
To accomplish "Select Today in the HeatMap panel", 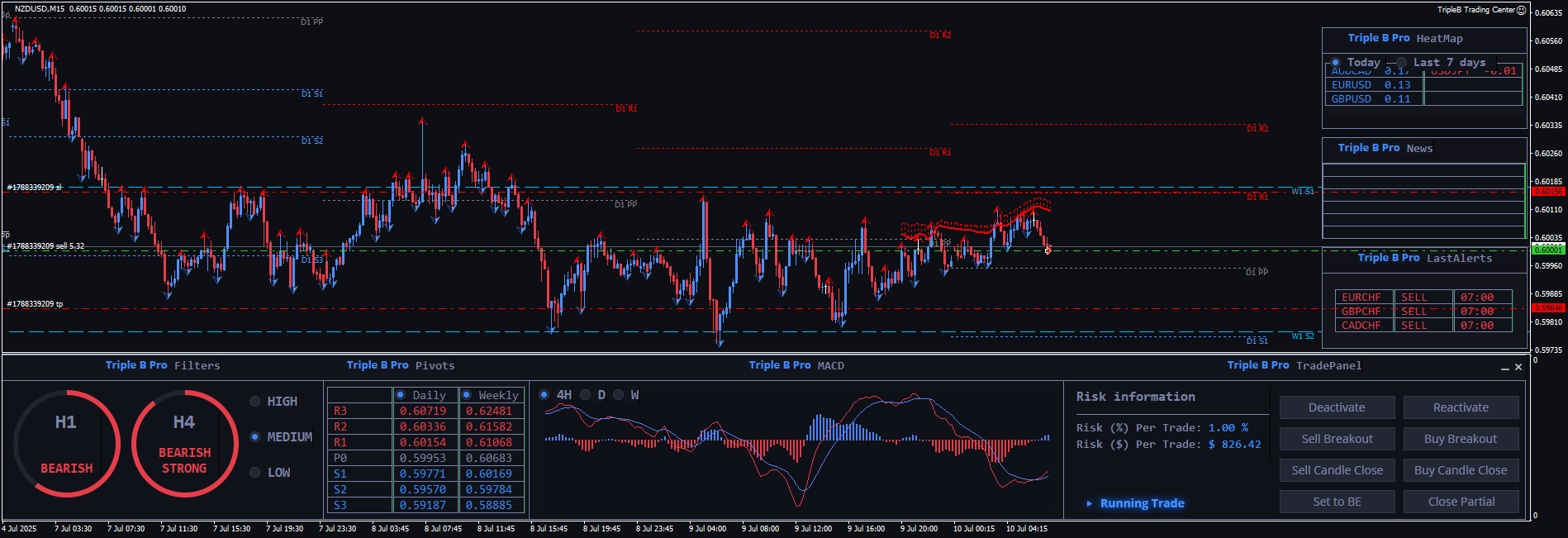I will (1336, 63).
